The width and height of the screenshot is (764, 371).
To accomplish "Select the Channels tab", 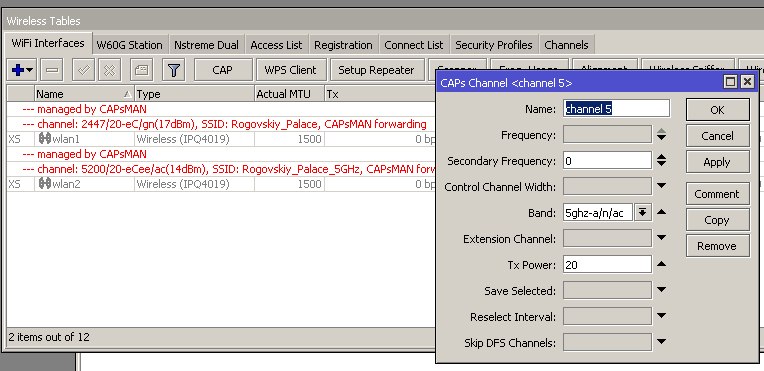I will (x=566, y=45).
